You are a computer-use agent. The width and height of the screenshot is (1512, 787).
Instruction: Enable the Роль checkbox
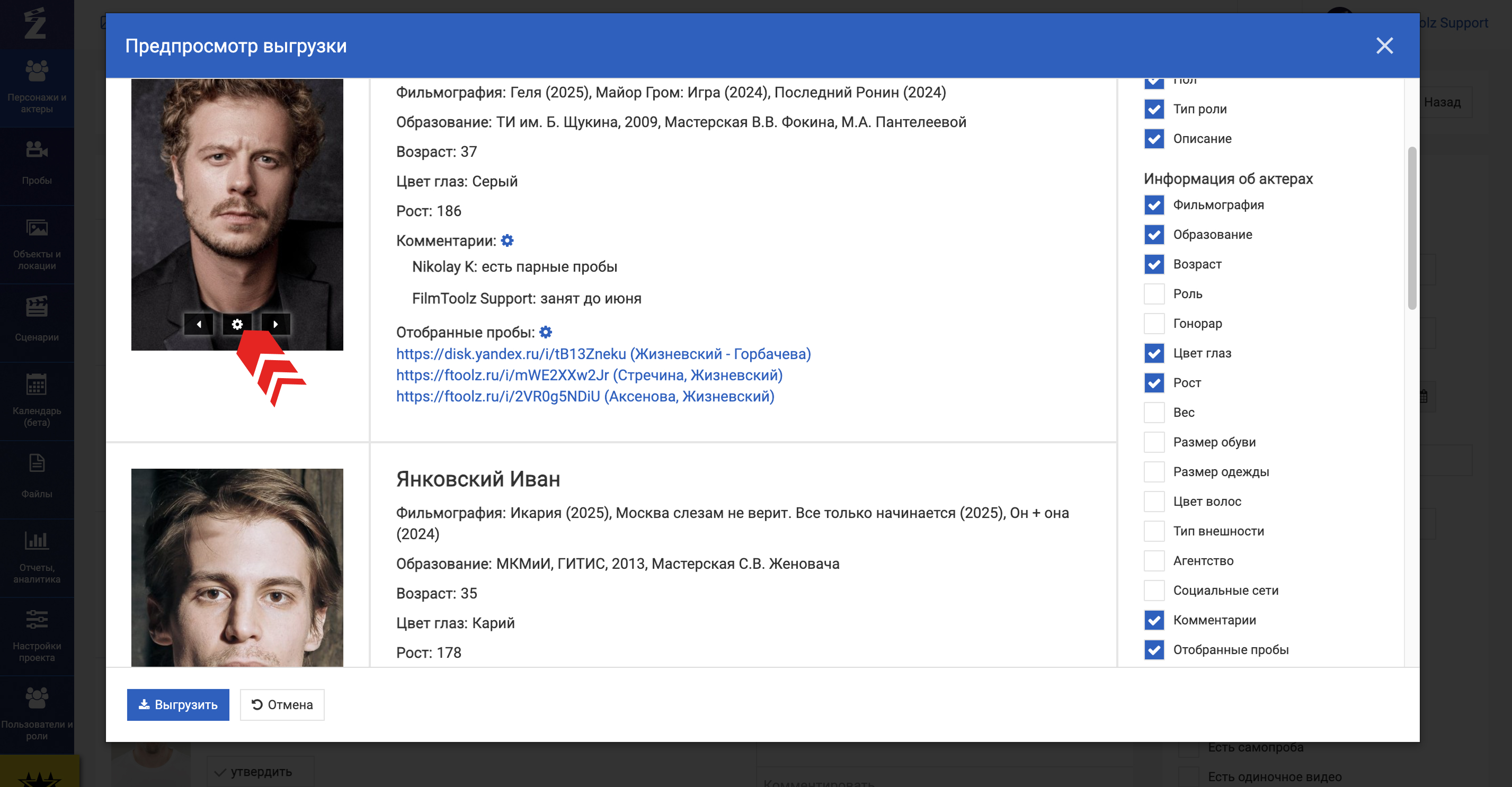(x=1154, y=294)
